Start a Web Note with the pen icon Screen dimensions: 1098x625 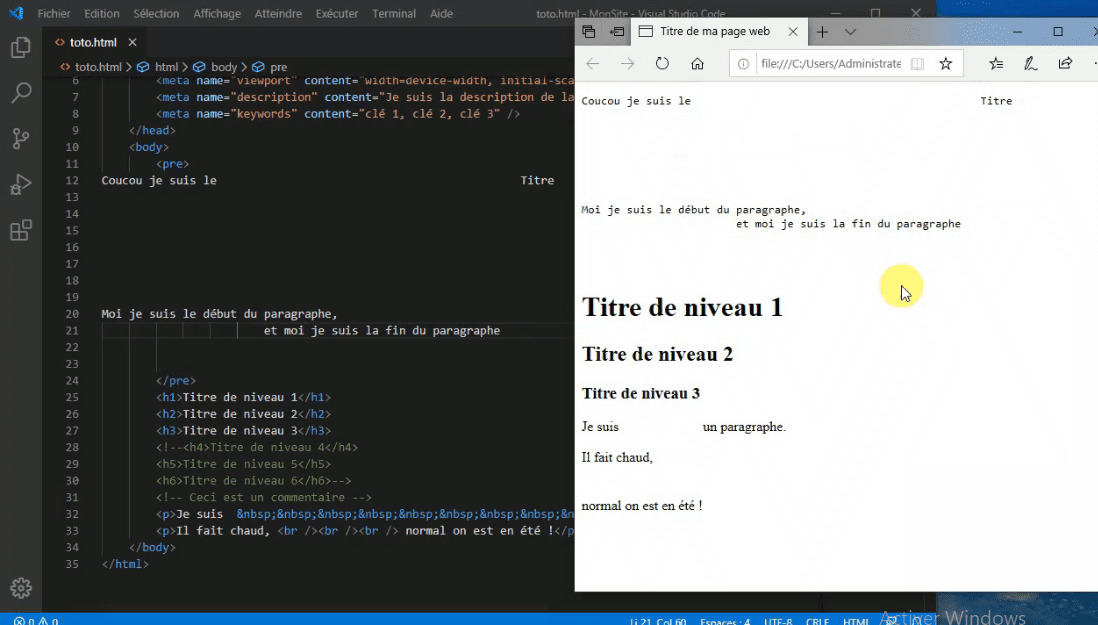click(1031, 63)
